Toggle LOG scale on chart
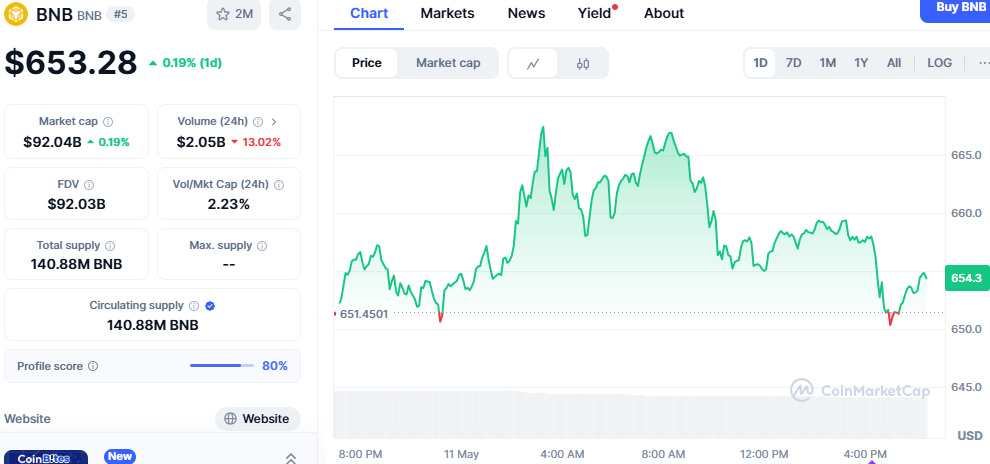This screenshot has height=464, width=990. [939, 63]
